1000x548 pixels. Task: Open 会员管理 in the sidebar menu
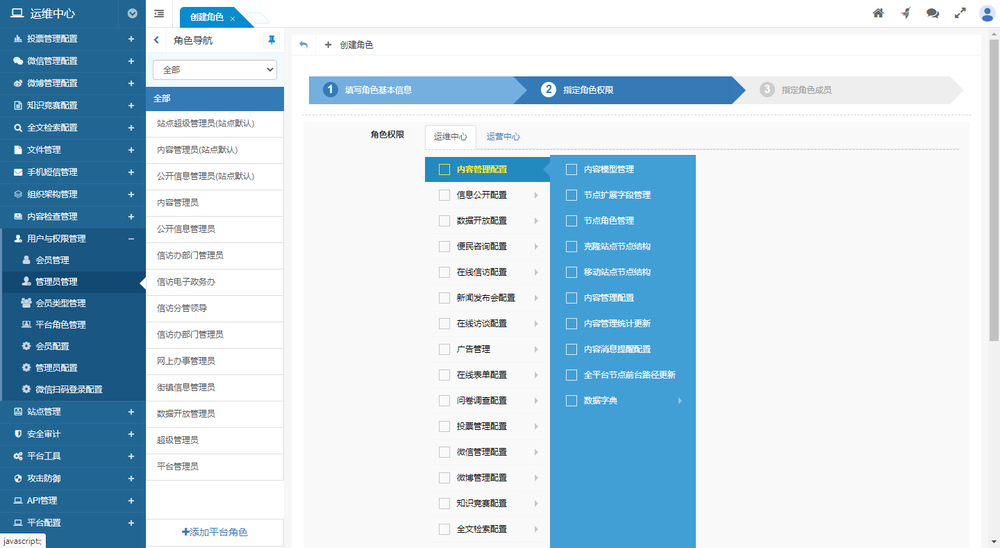52,260
